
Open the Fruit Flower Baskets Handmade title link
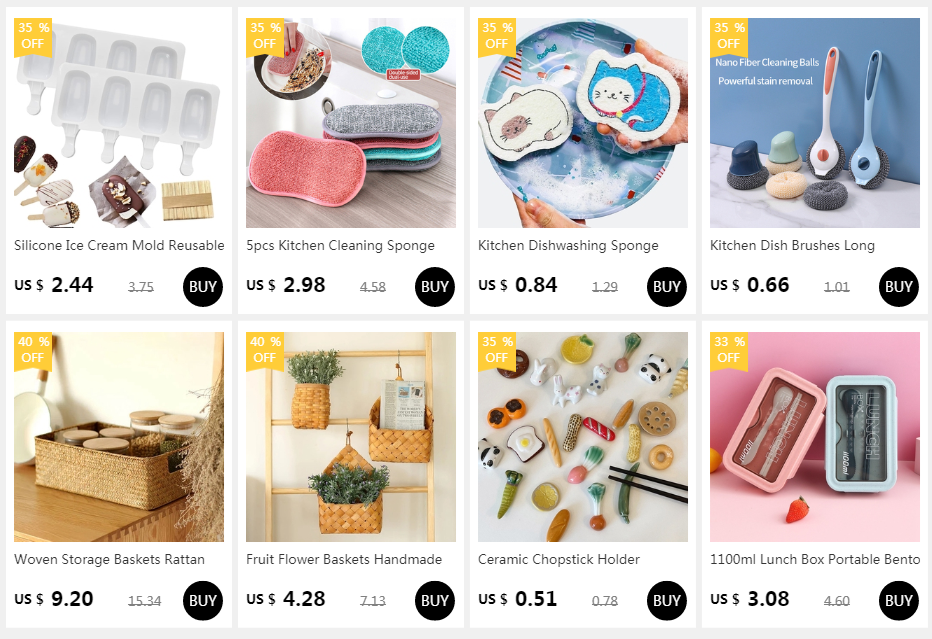pyautogui.click(x=344, y=559)
